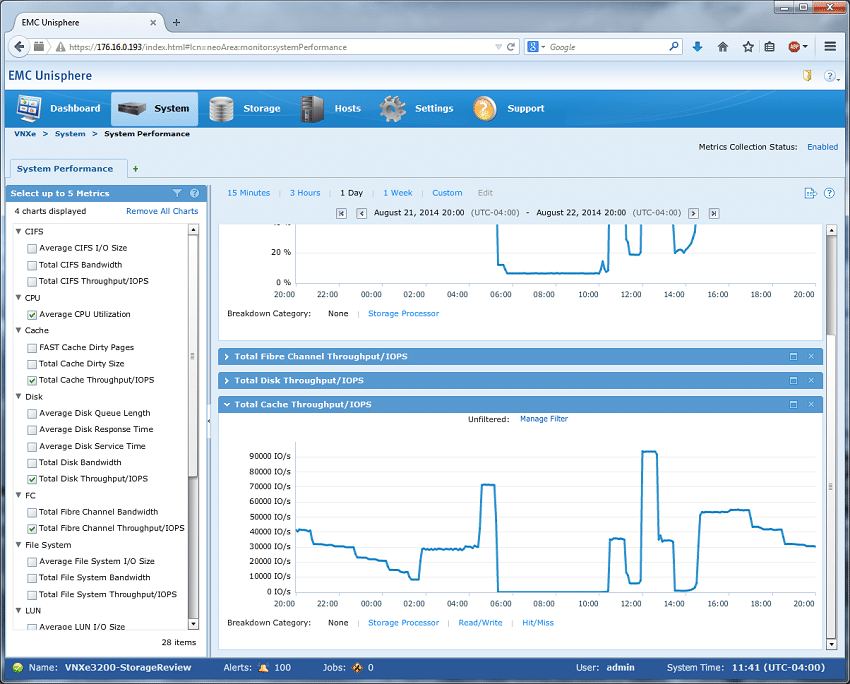The image size is (850, 684).
Task: Uncheck Total Disk Throughput/IOPS metric
Action: pyautogui.click(x=32, y=480)
